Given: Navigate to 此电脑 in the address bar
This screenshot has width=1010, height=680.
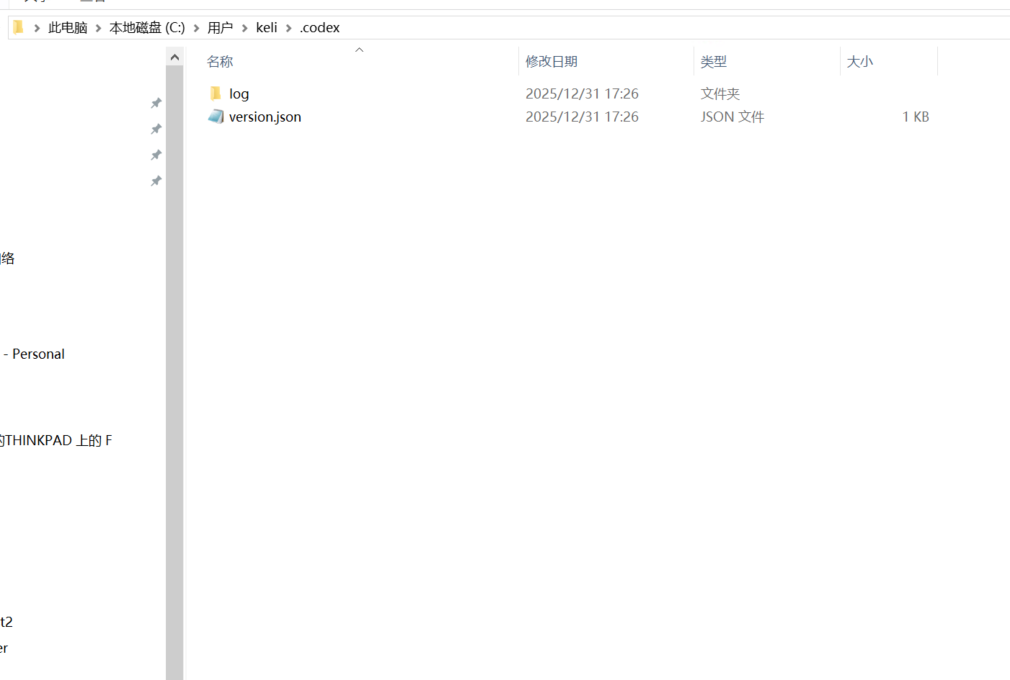Looking at the screenshot, I should click(67, 28).
